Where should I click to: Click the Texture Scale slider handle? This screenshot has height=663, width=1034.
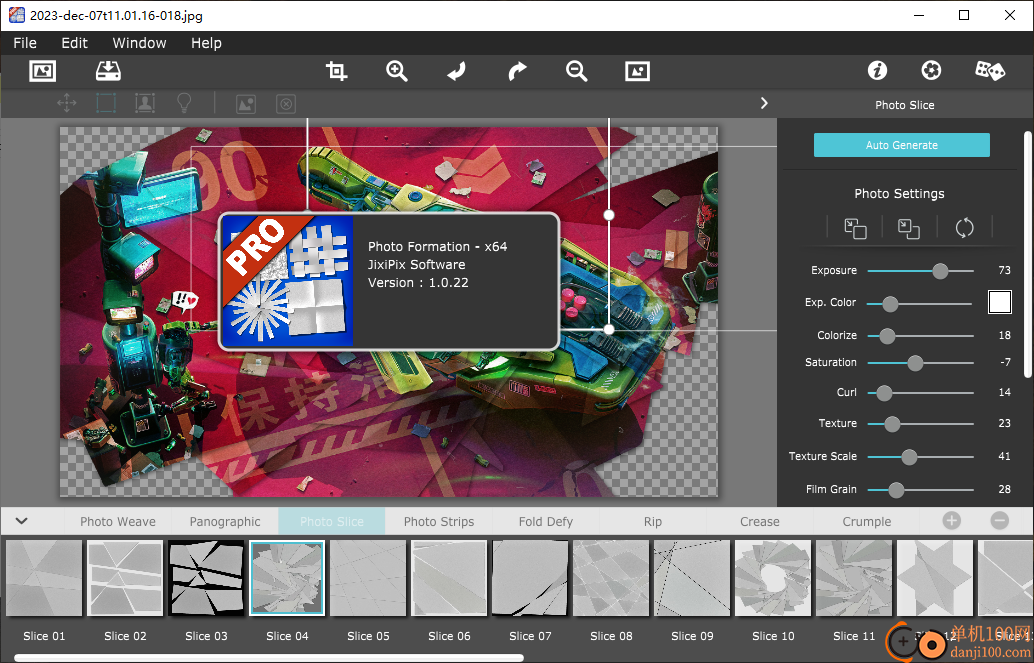click(909, 457)
